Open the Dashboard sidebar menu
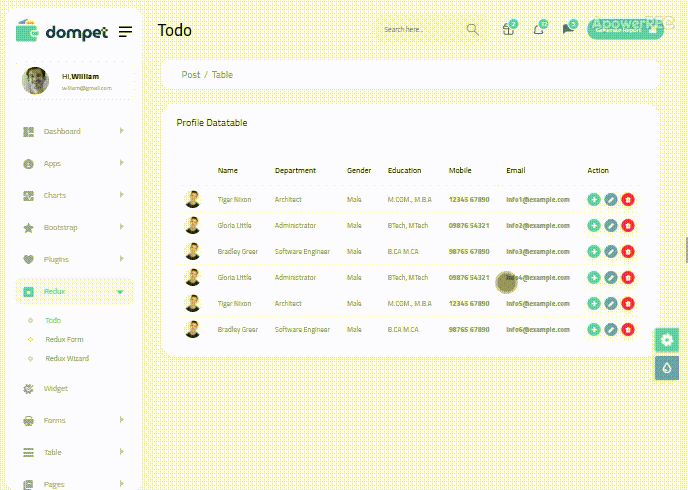The width and height of the screenshot is (688, 490). pyautogui.click(x=73, y=131)
